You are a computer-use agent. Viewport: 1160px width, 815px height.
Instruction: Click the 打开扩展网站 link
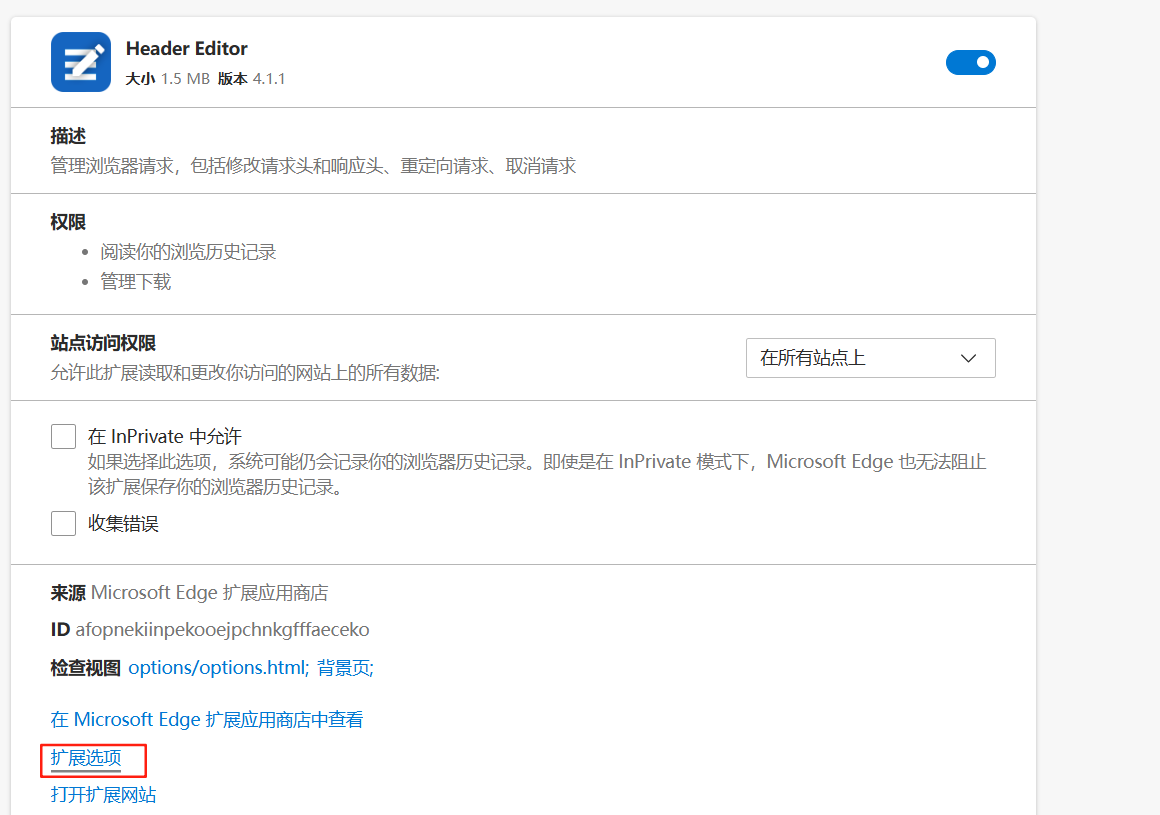[104, 795]
